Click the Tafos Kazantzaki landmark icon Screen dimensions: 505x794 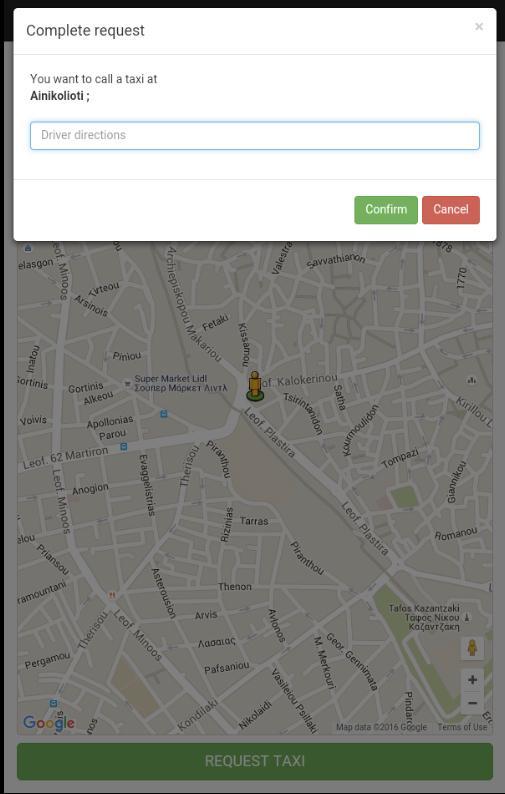coord(467,618)
